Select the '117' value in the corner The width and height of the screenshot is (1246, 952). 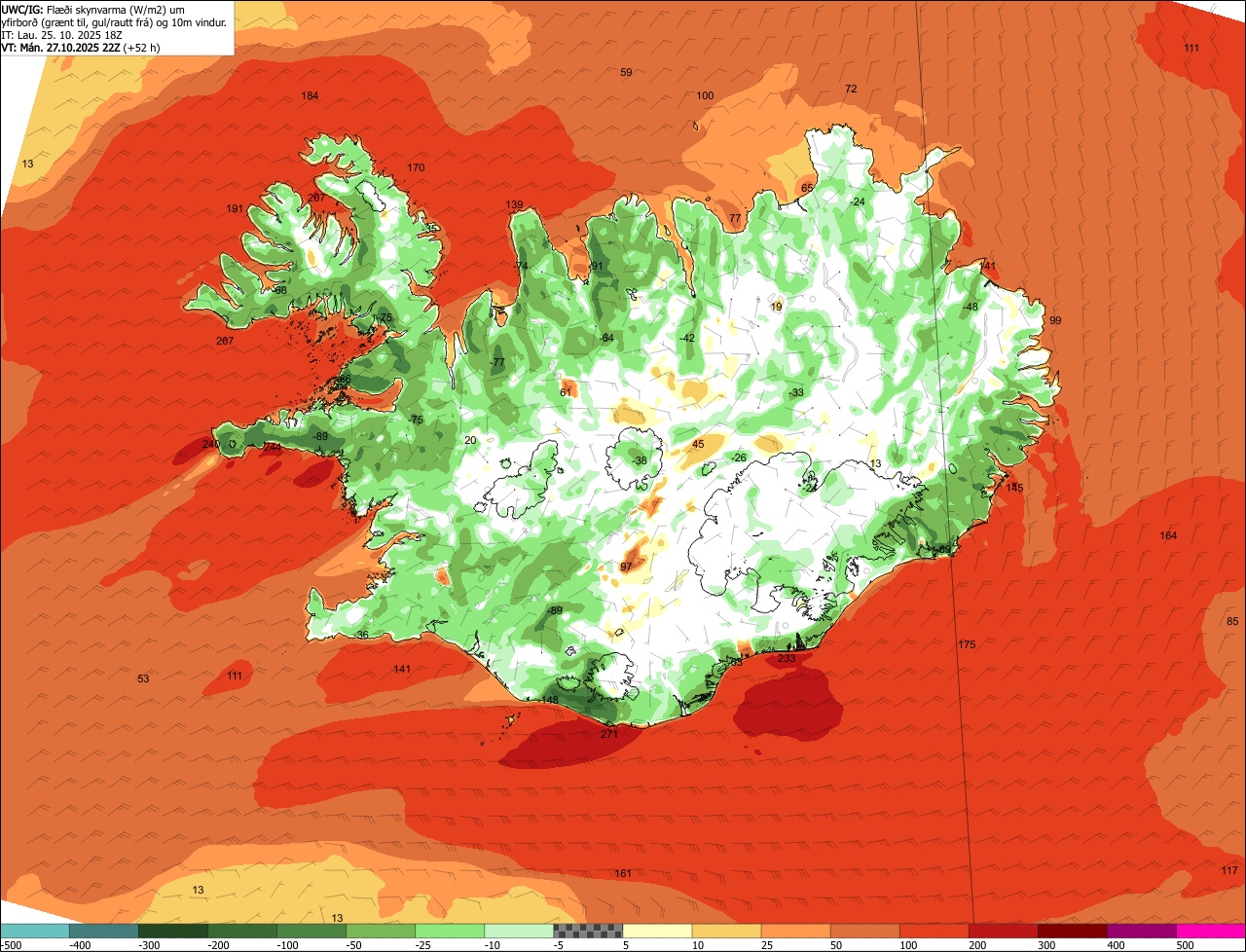[1229, 869]
